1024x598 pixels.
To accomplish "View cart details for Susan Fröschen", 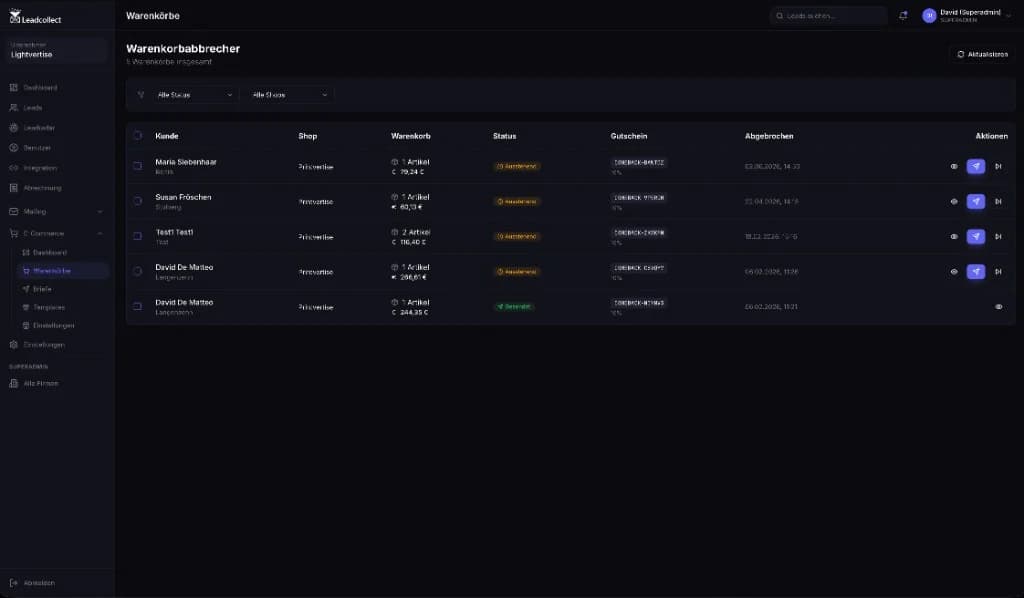I will click(x=954, y=202).
